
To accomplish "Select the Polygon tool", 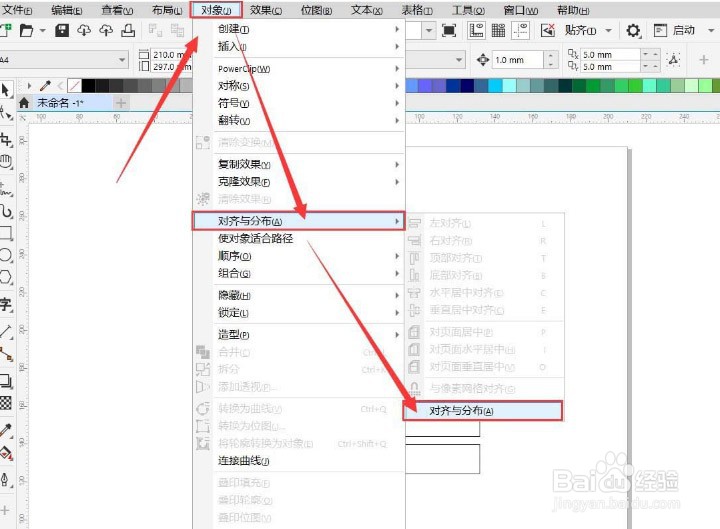I will click(6, 277).
